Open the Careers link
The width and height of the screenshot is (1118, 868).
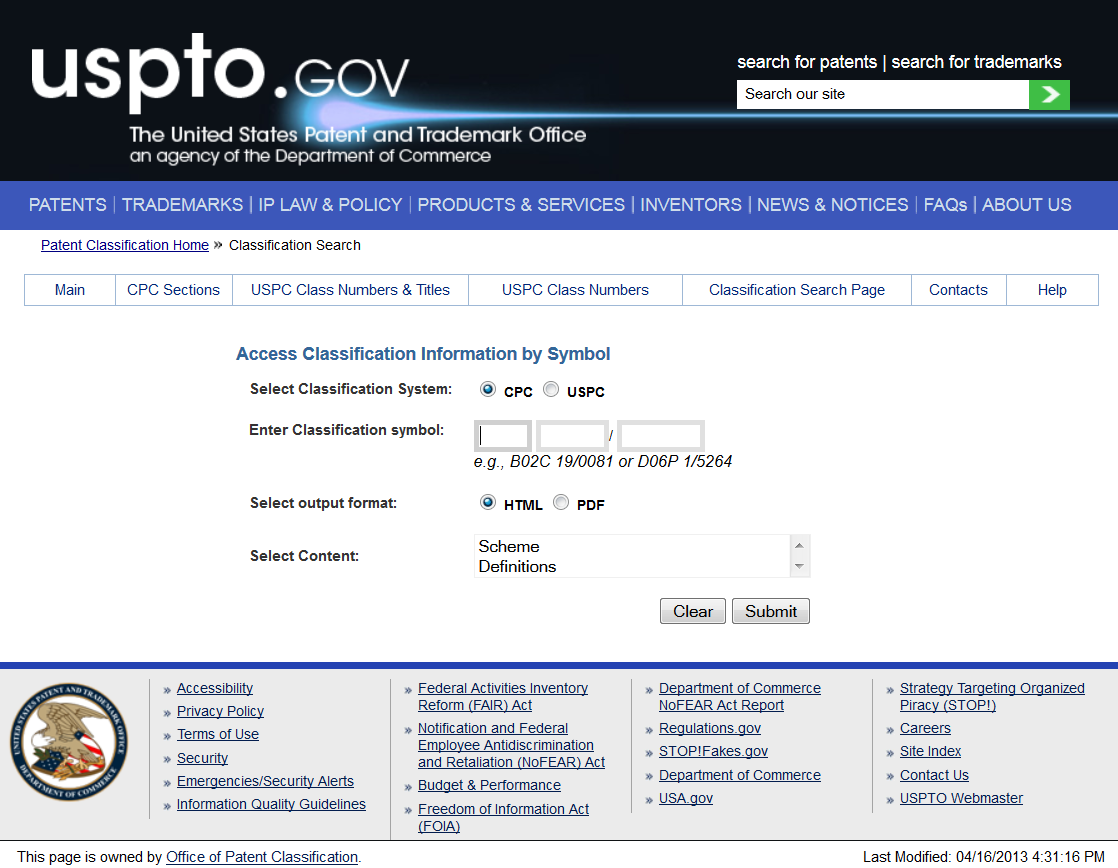point(925,728)
